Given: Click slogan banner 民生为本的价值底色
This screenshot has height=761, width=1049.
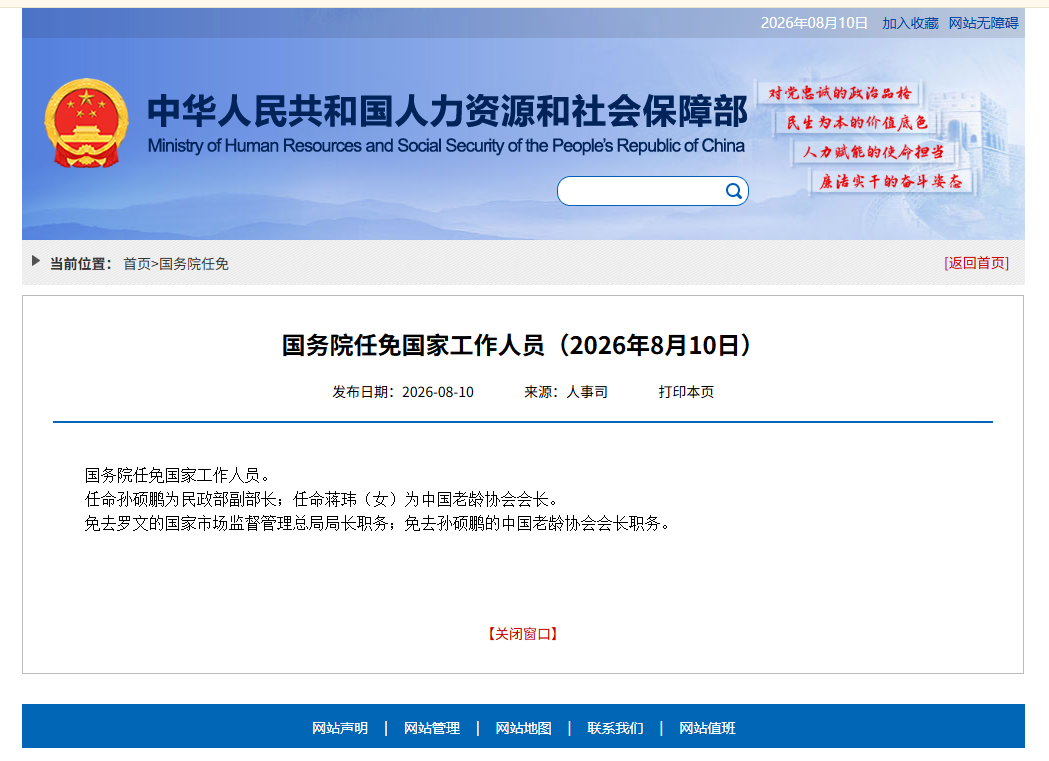Looking at the screenshot, I should coord(857,122).
